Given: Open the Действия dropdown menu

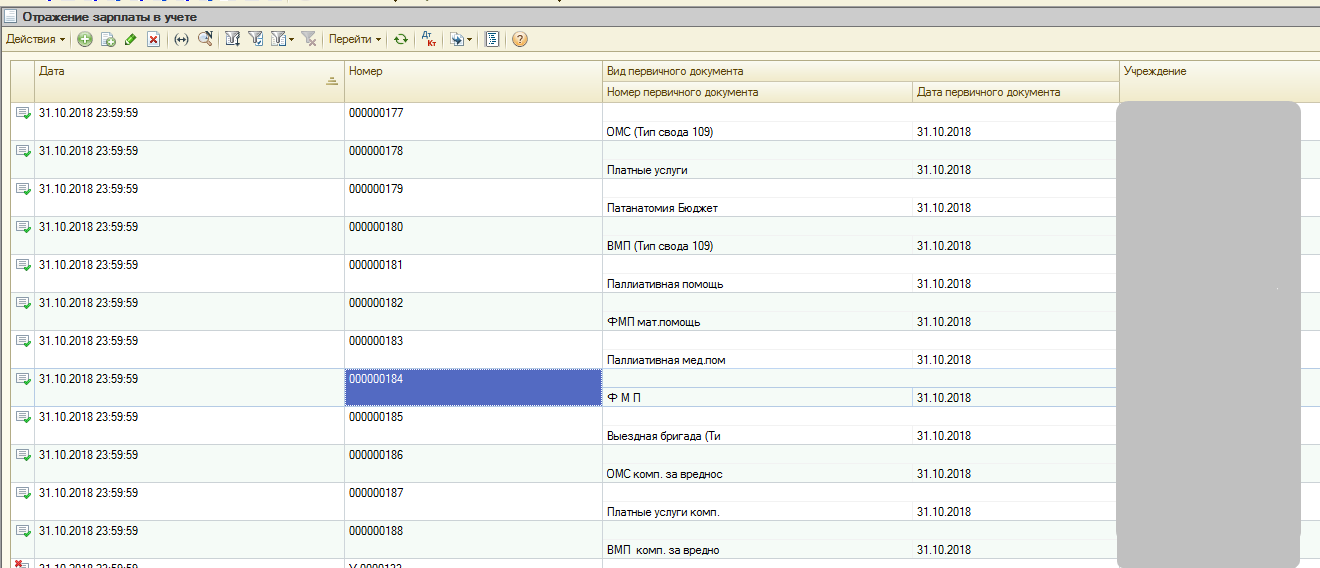Looking at the screenshot, I should click(x=36, y=39).
